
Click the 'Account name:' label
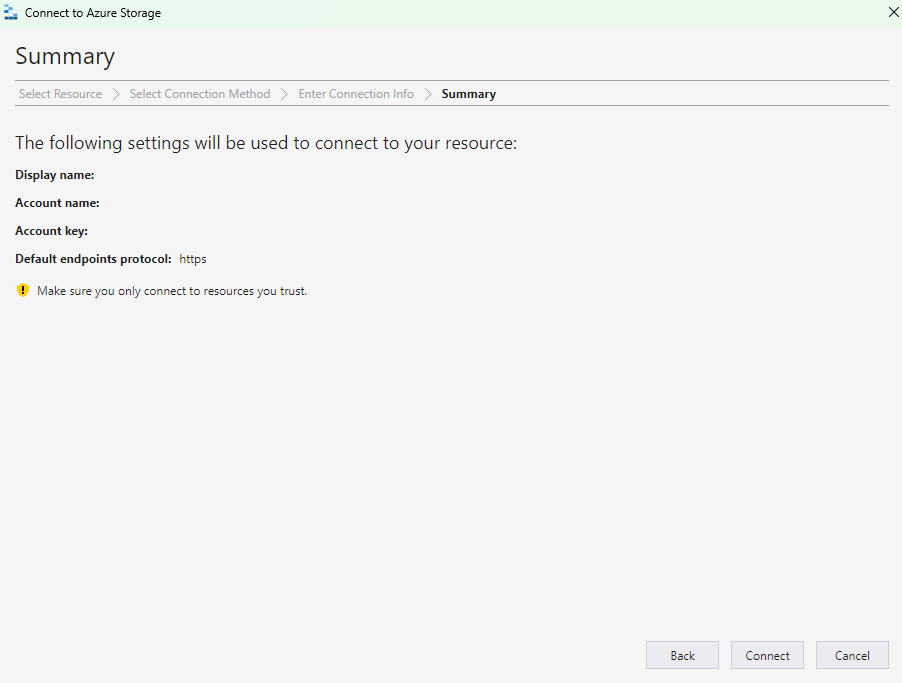(57, 203)
